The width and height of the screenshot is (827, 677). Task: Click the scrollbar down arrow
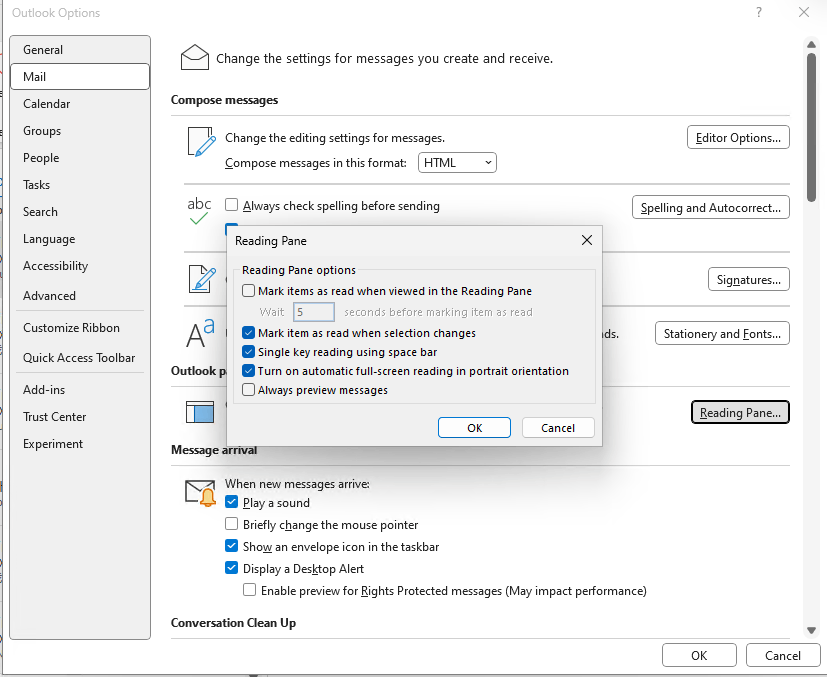[x=811, y=630]
